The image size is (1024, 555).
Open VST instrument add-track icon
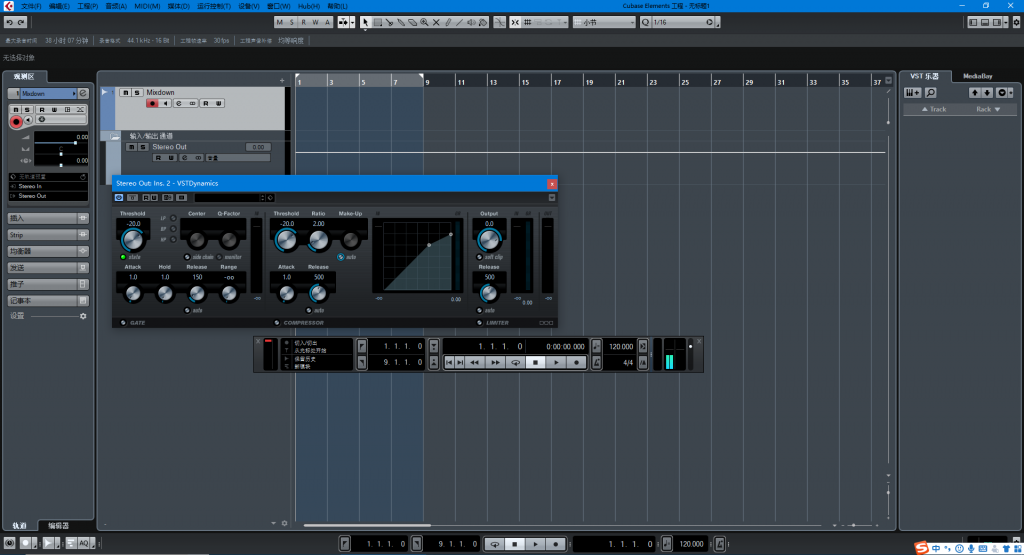pos(912,93)
